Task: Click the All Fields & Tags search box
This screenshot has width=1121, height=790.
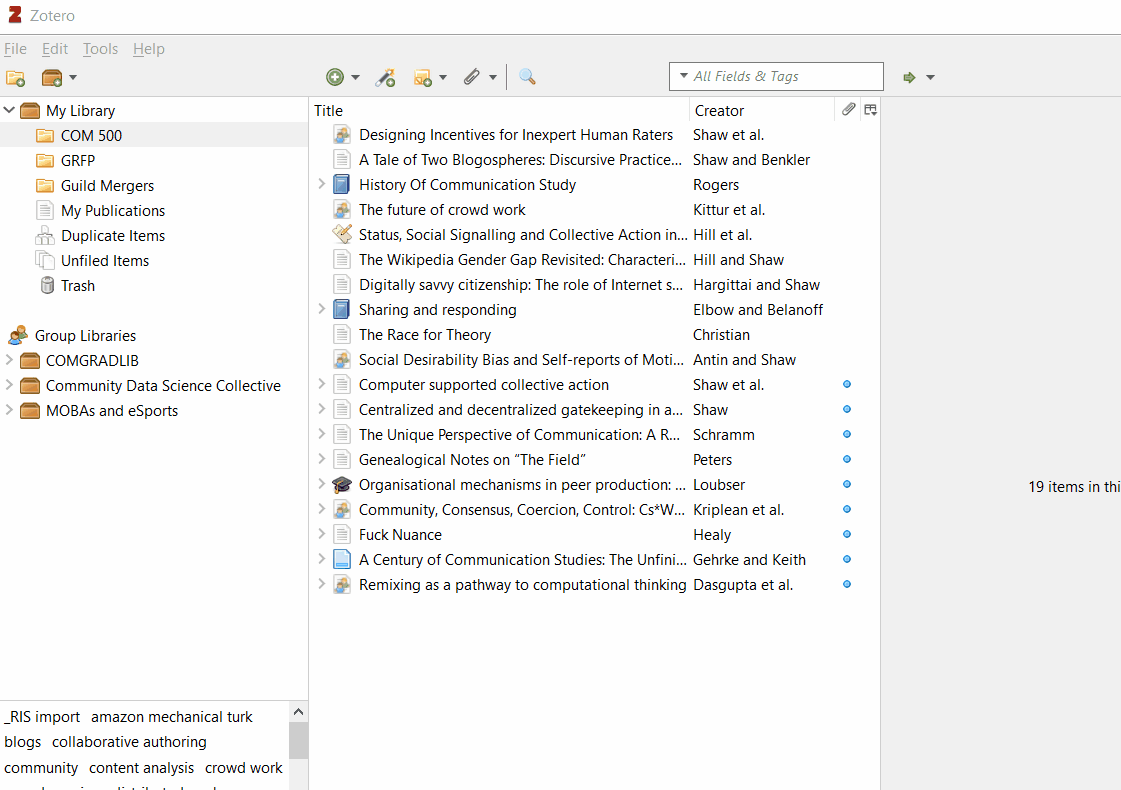Action: (776, 76)
